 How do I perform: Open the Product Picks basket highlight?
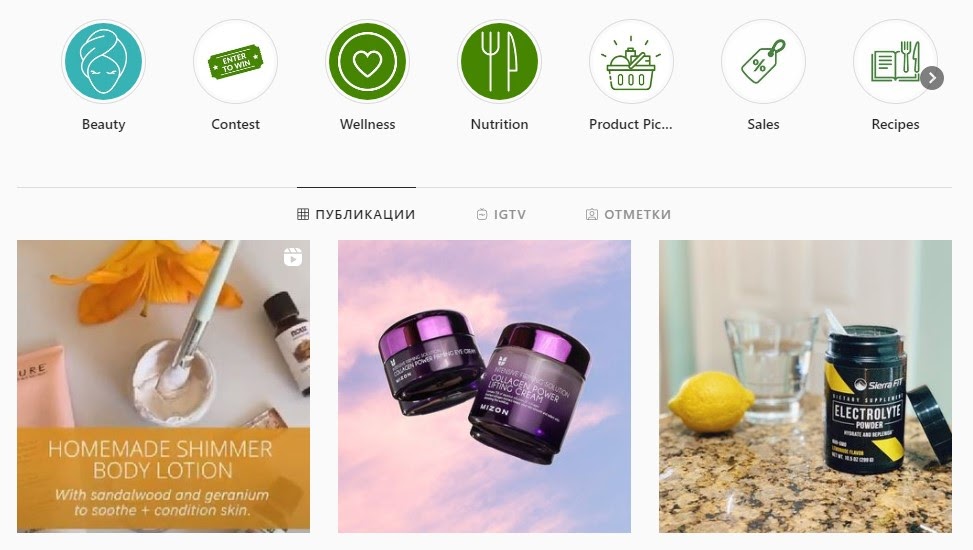[x=631, y=61]
